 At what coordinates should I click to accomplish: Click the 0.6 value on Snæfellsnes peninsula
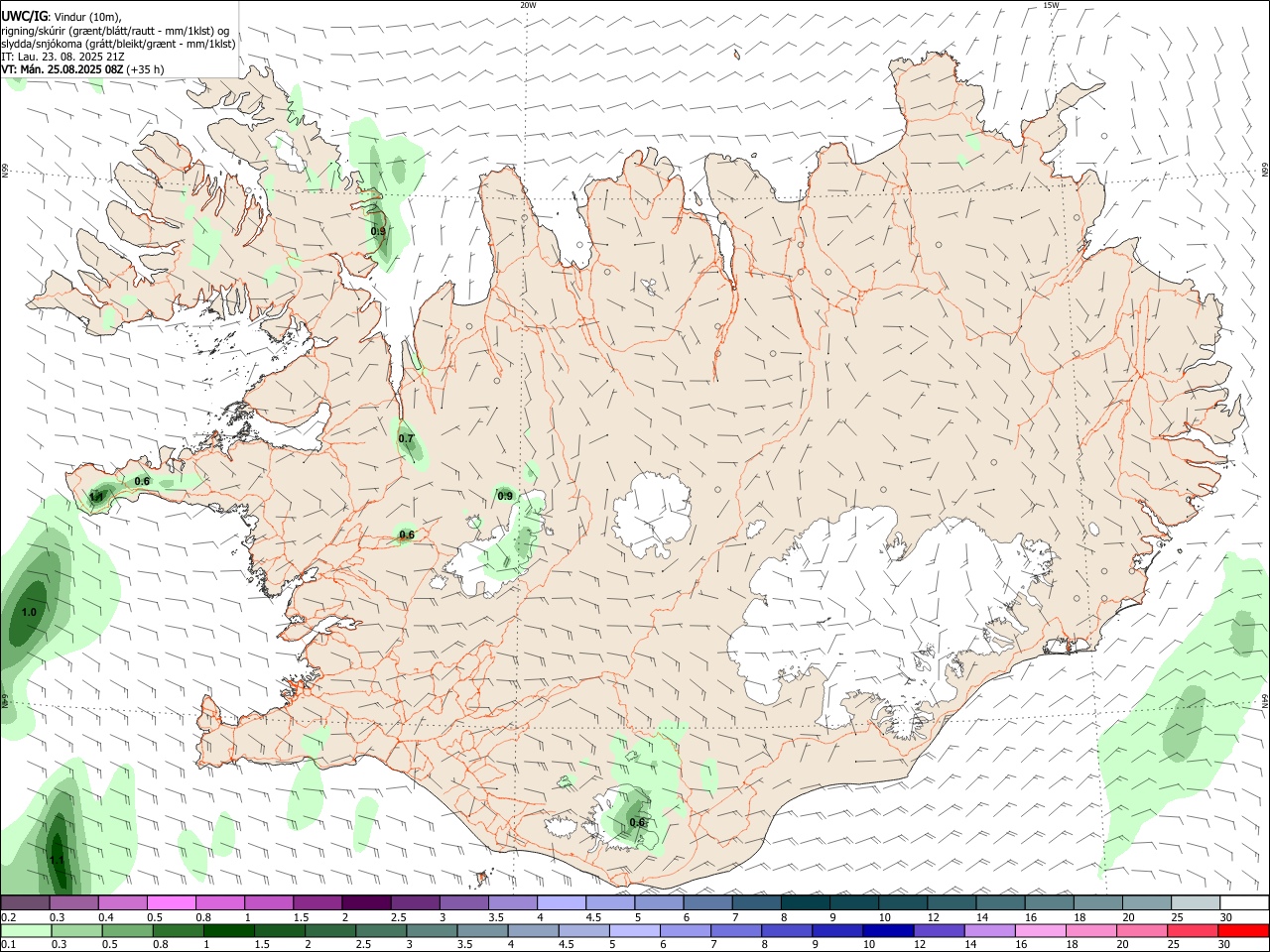point(142,481)
